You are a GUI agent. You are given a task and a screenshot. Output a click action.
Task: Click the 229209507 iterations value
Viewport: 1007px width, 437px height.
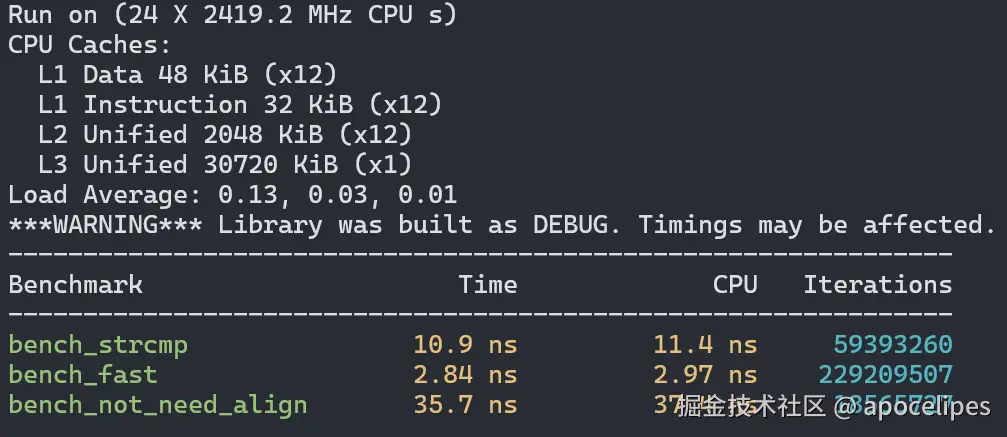pos(886,375)
